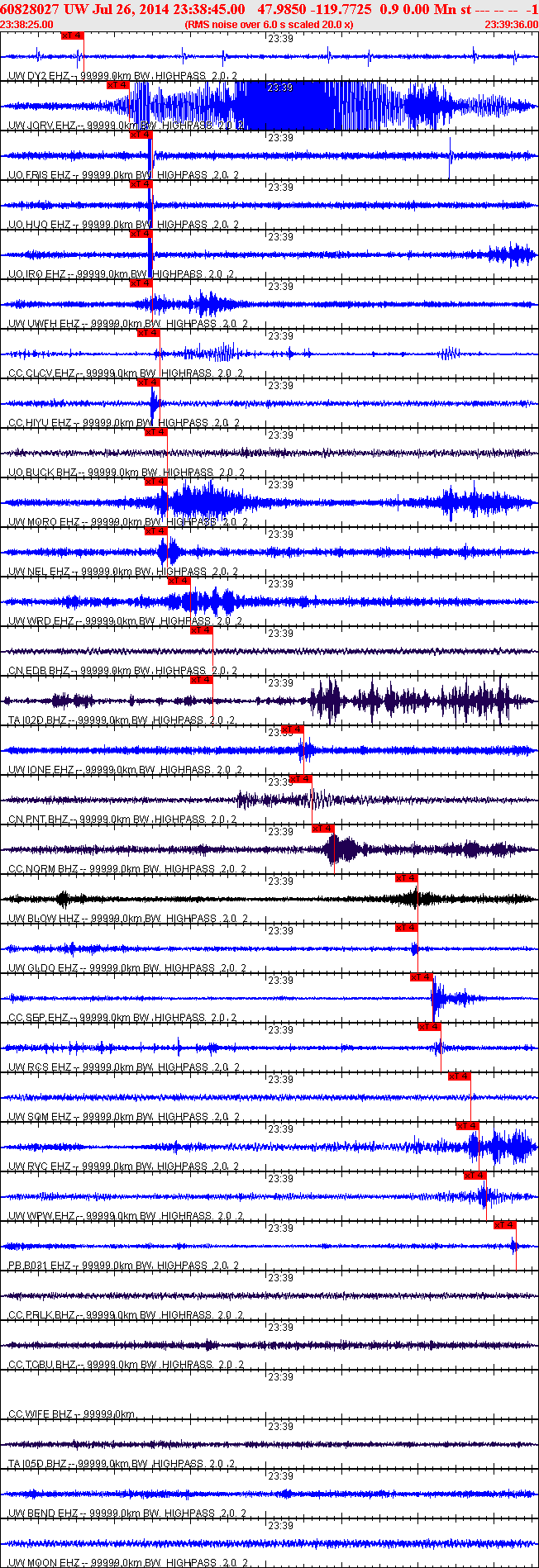Click the pick marker on CC.SEP trace
The width and height of the screenshot is (539, 1568).
(x=422, y=976)
